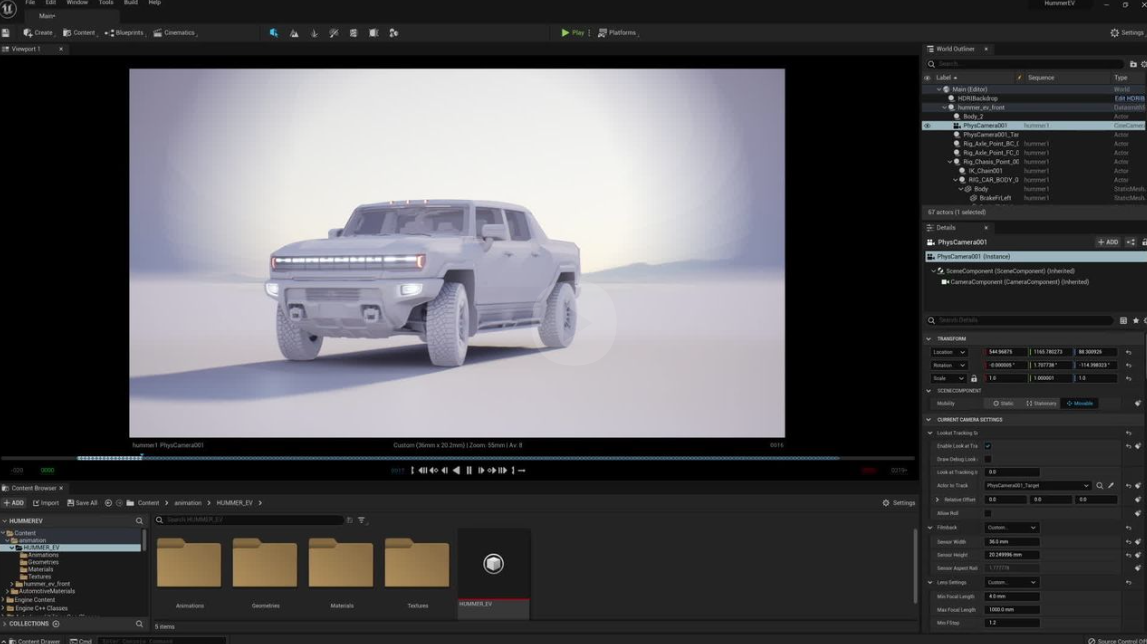Switch to Landscape mode icon
1147x644 pixels.
(294, 33)
